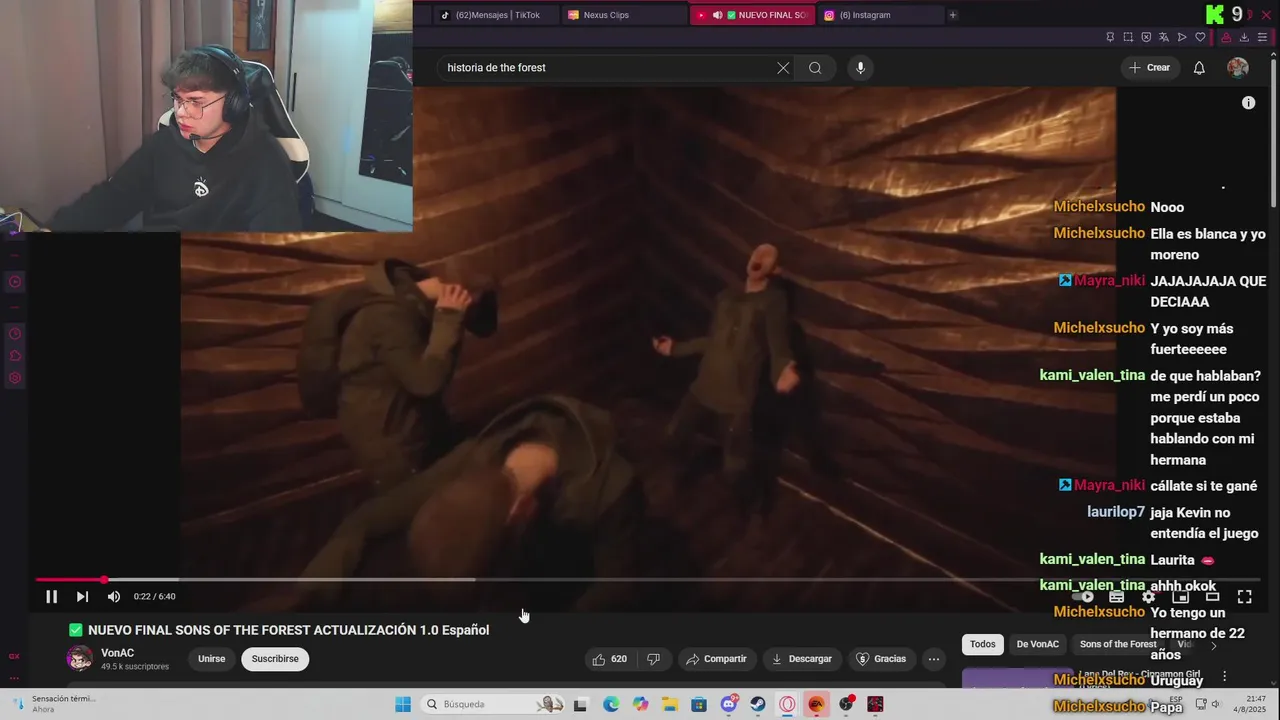Open the browser easy setup menu
1280x720 pixels.
[1262, 37]
